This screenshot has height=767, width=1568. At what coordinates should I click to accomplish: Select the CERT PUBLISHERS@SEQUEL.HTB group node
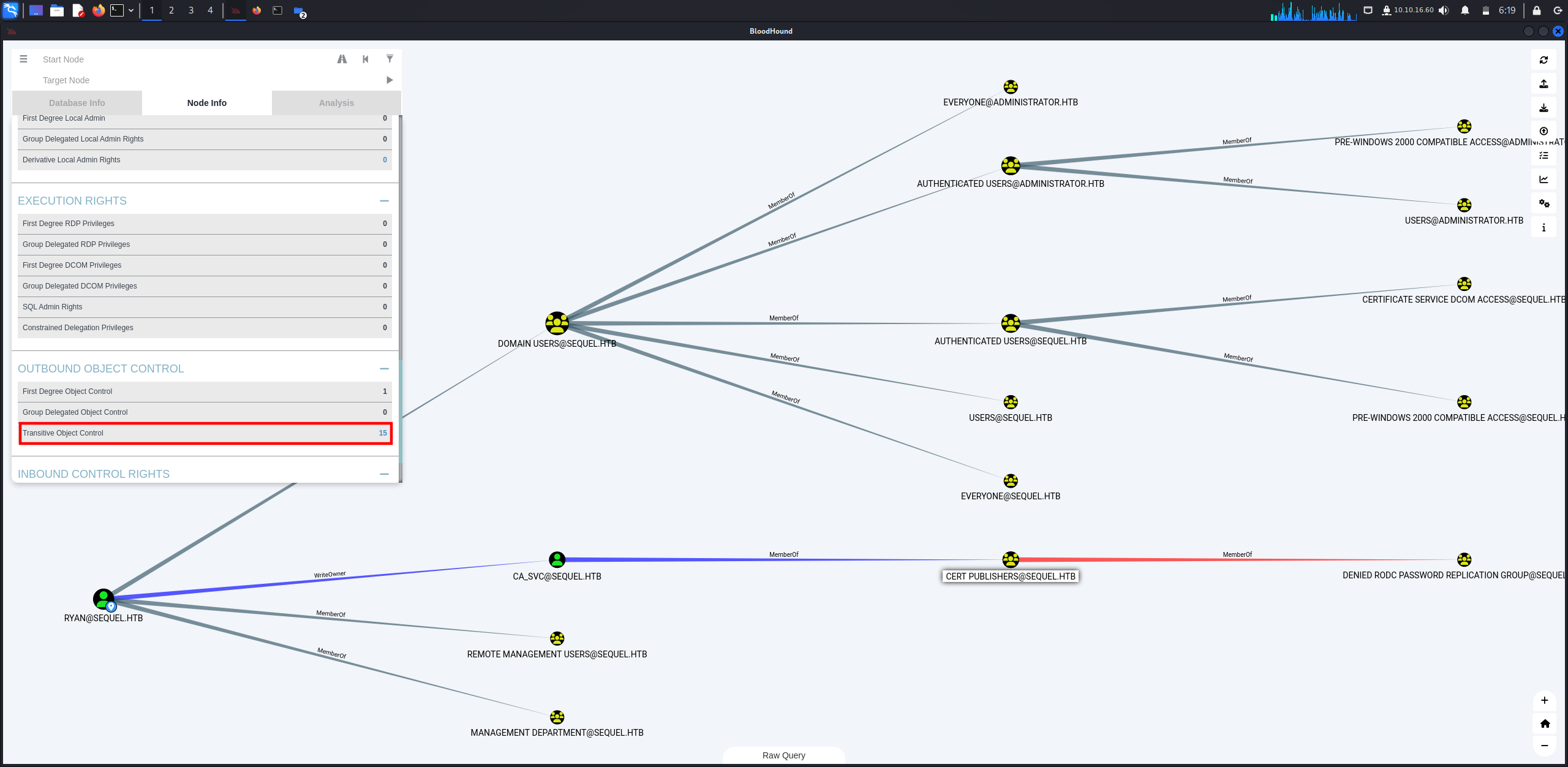click(x=1011, y=559)
